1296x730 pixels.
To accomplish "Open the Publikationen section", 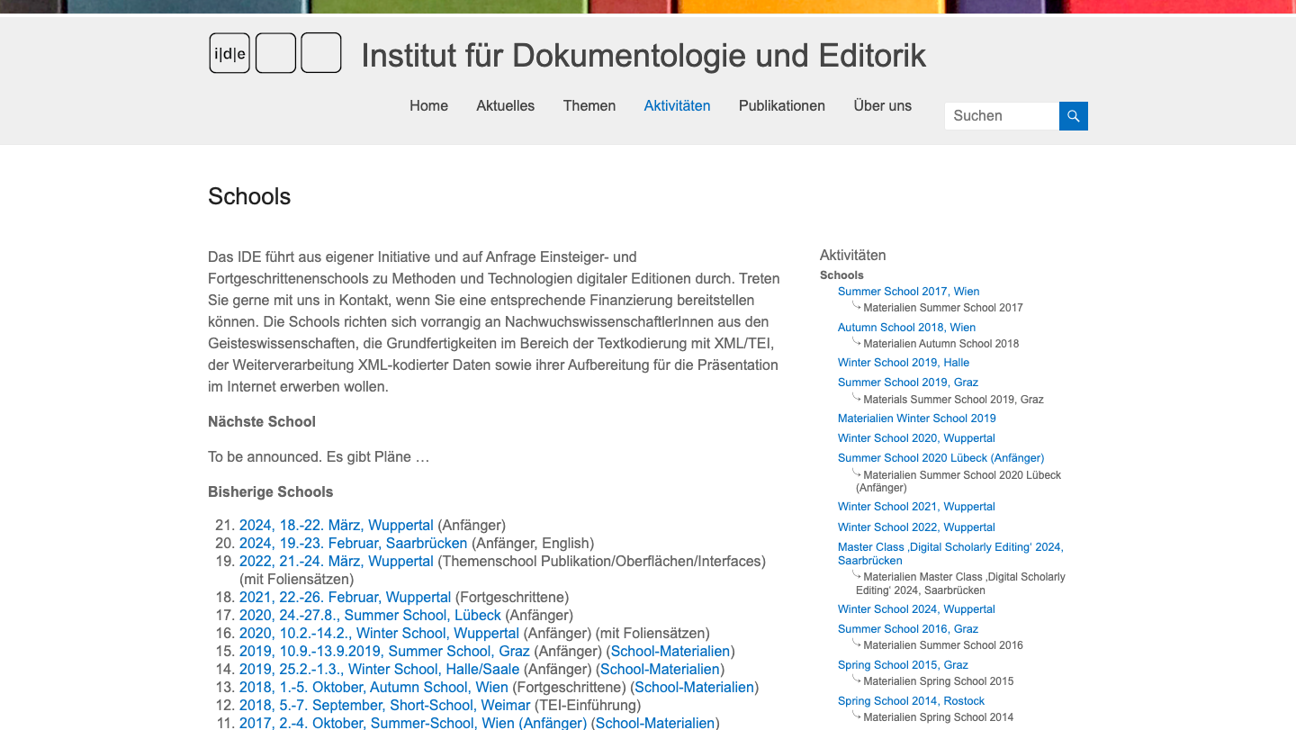I will click(x=781, y=105).
